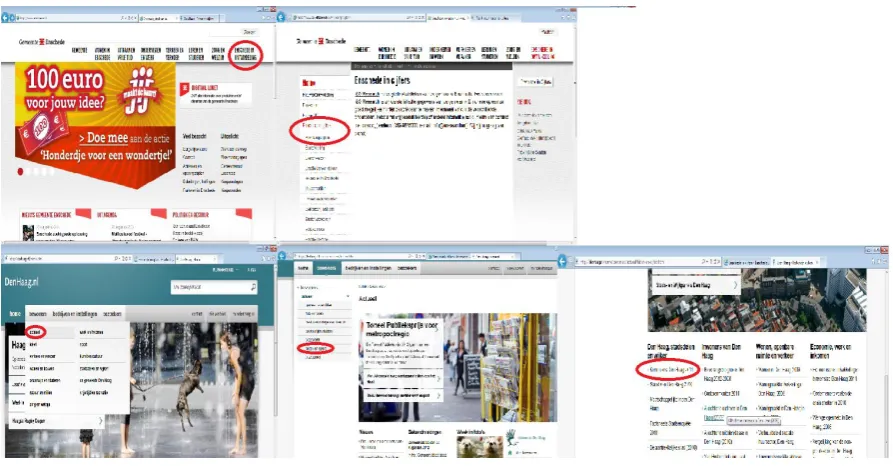
Task: Select 'bezoekers' in the DenHaag.nl navigation
Action: (112, 314)
